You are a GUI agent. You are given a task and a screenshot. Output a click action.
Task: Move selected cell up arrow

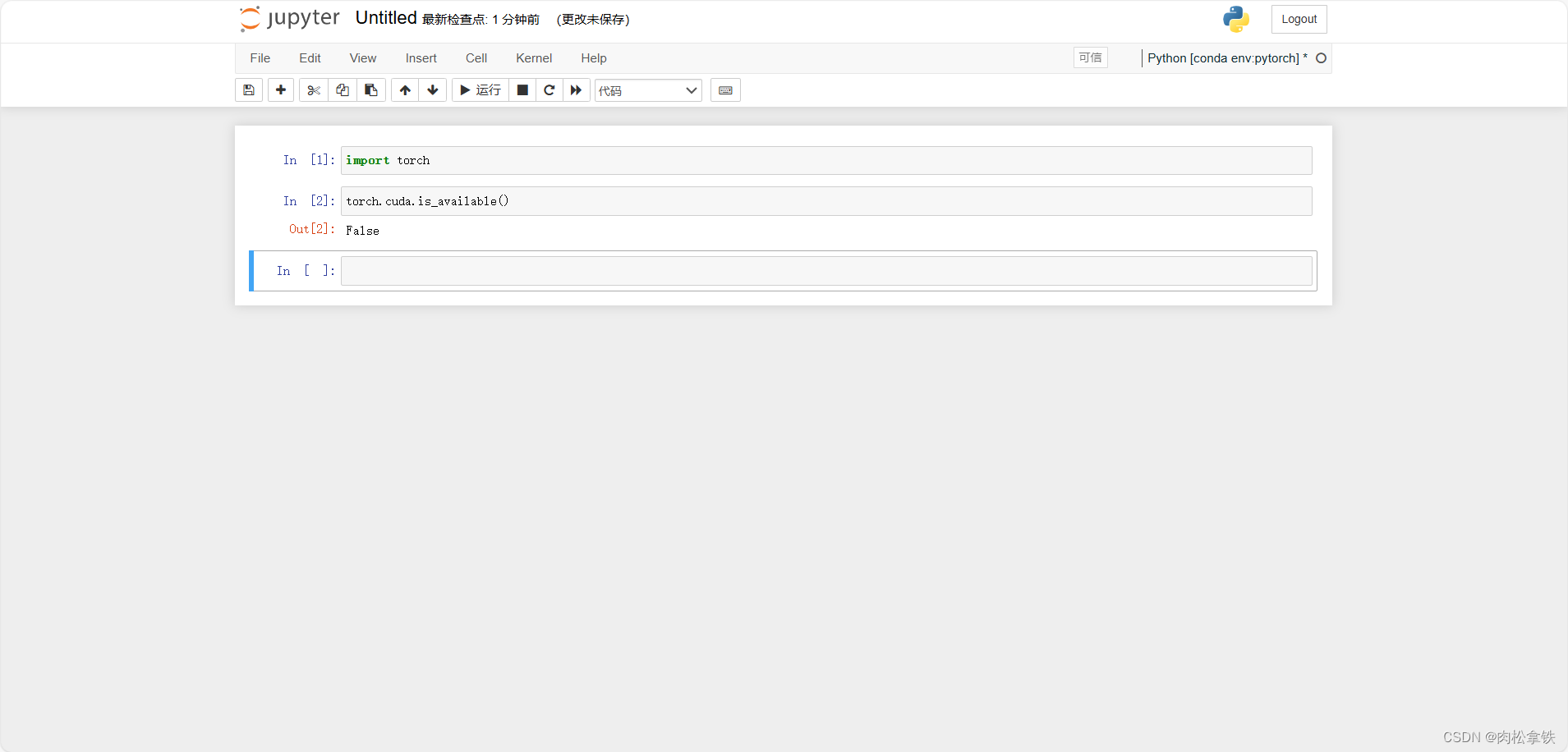(405, 90)
